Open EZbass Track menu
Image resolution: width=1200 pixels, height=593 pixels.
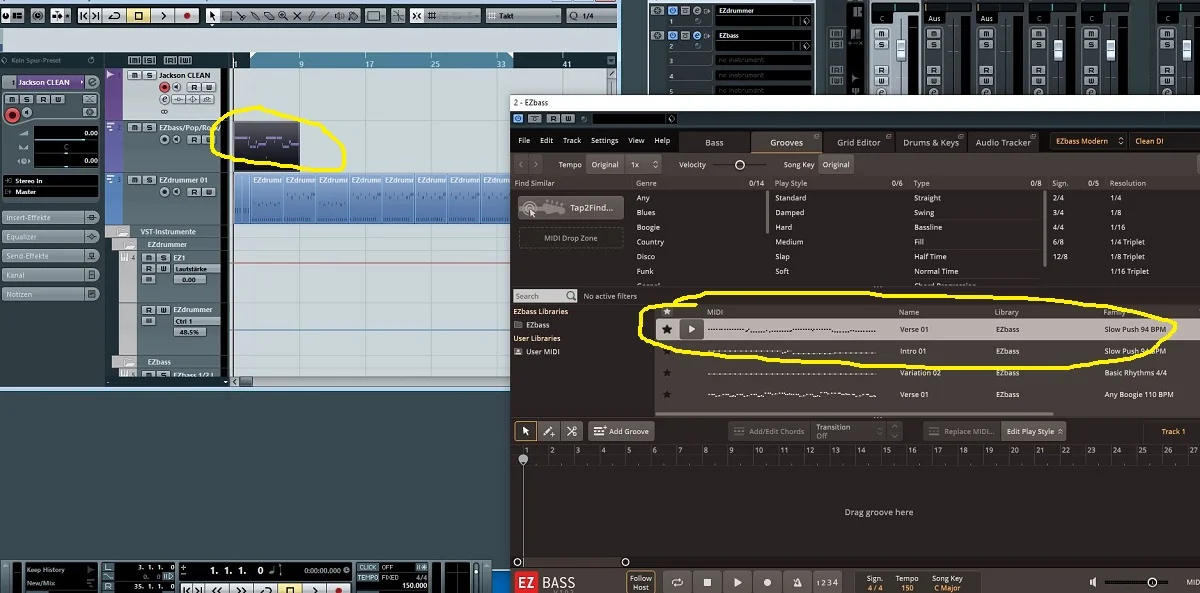[572, 141]
